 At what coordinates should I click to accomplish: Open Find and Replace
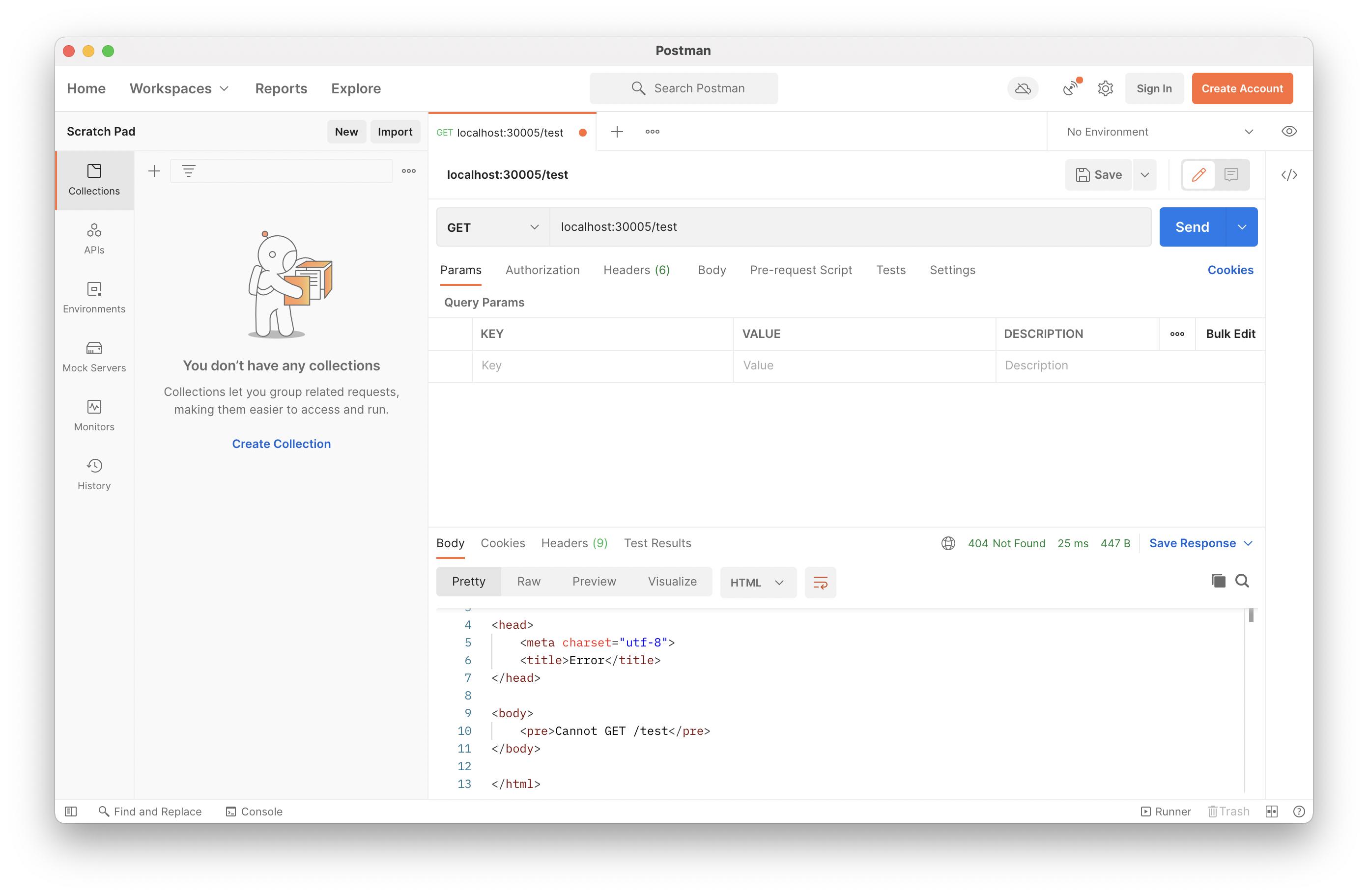149,812
